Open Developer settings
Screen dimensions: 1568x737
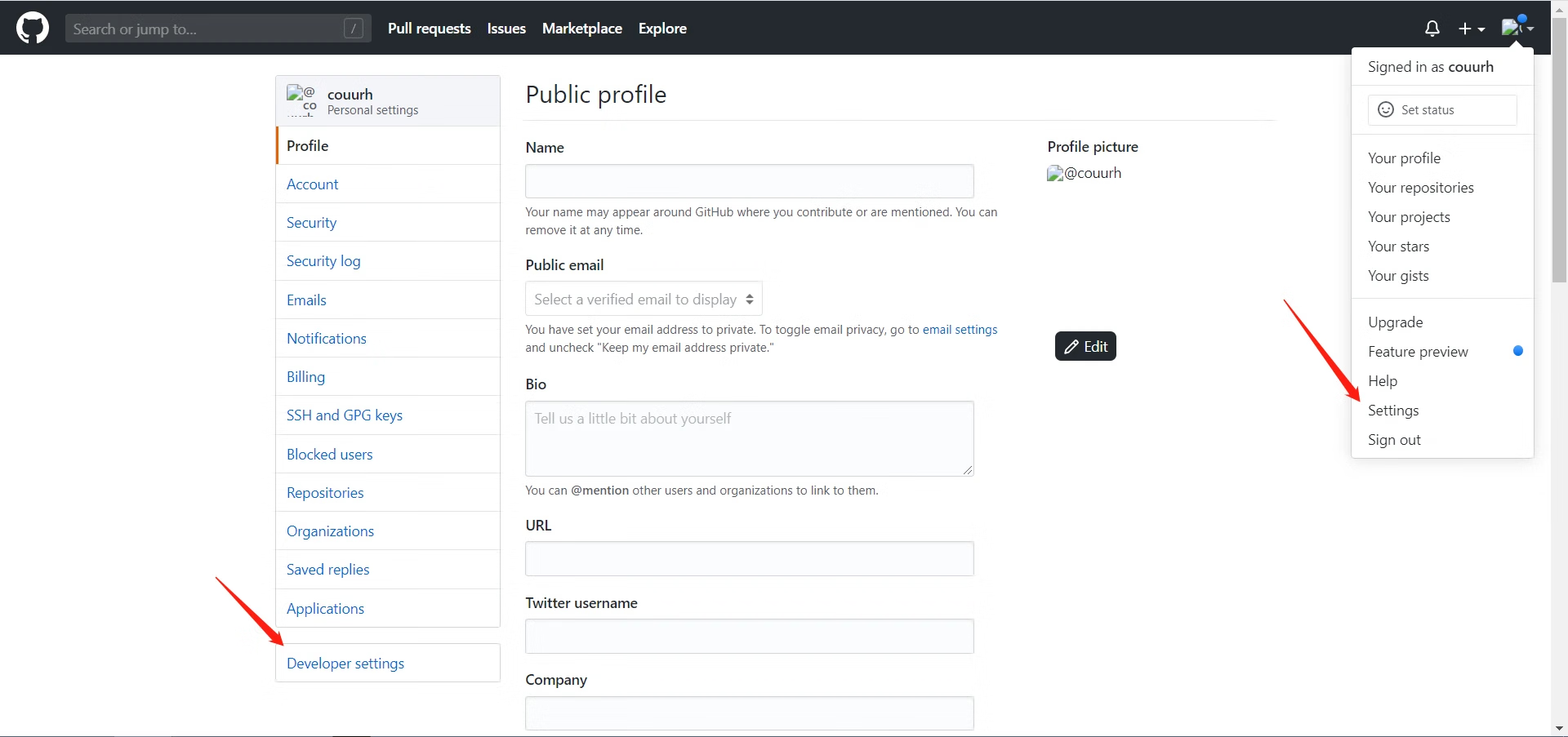pos(388,663)
